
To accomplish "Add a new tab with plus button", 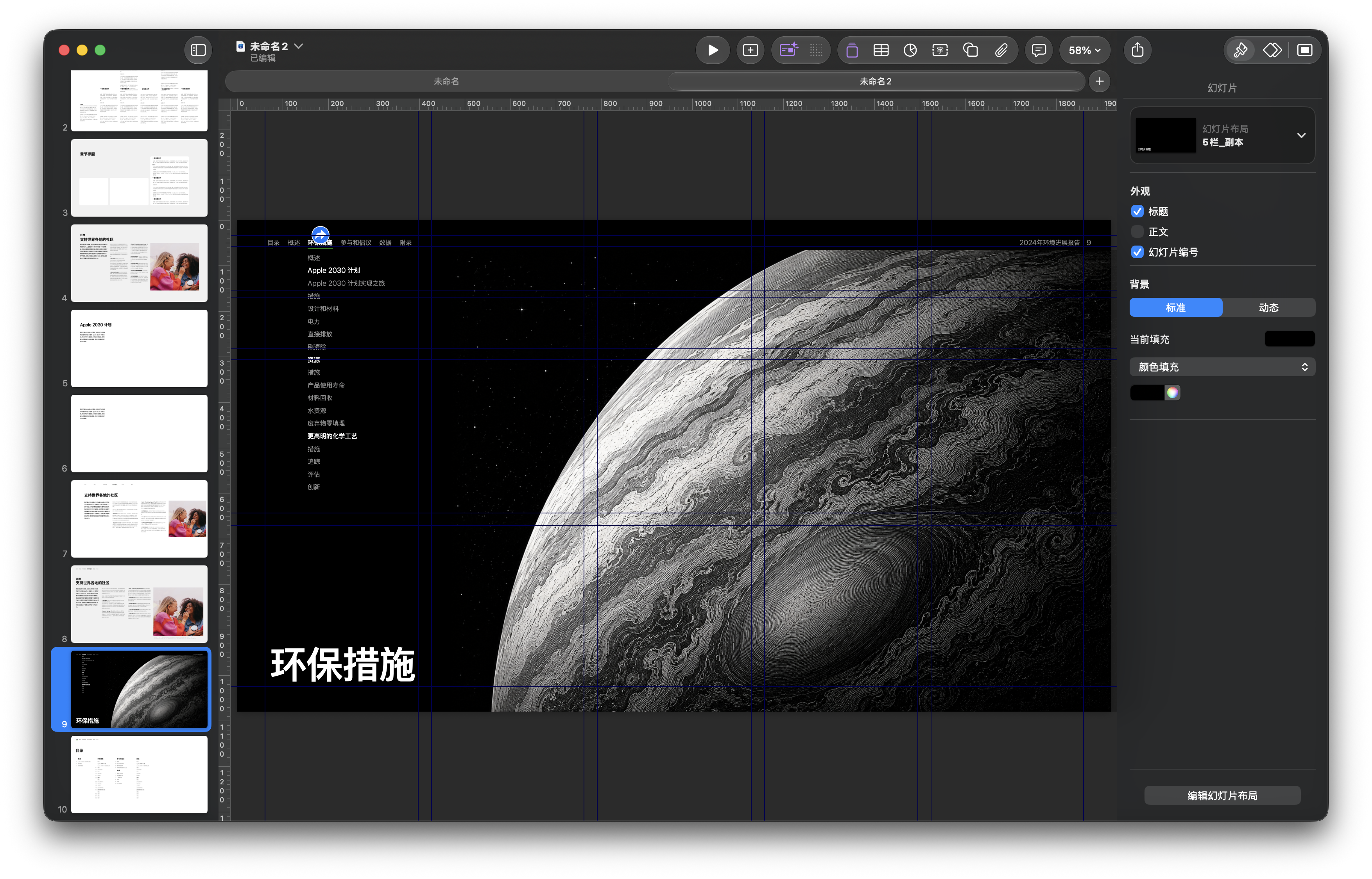I will pos(1099,82).
